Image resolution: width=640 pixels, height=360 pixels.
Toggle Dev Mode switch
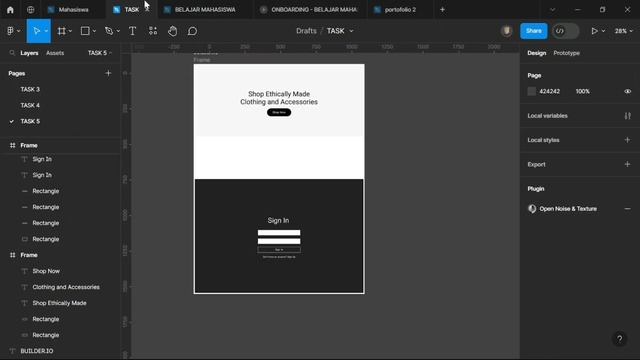(x=565, y=31)
